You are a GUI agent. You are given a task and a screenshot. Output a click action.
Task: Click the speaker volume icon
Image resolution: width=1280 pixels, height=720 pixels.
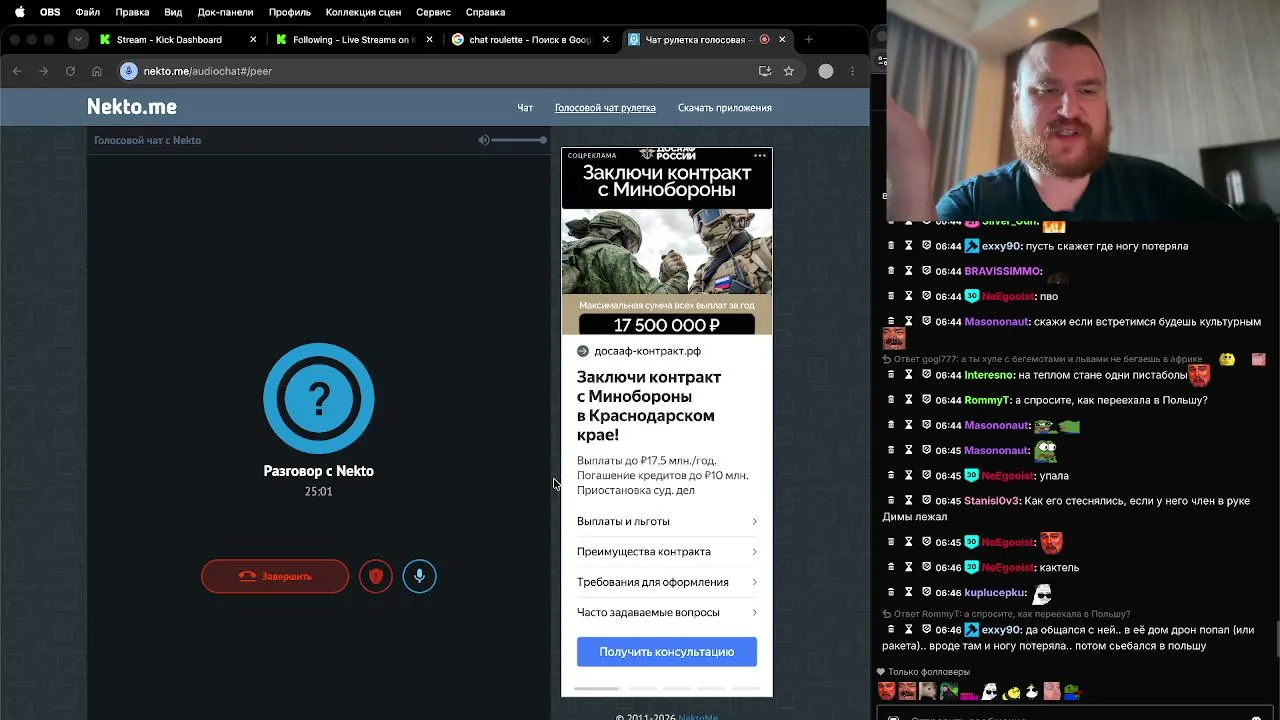(484, 140)
